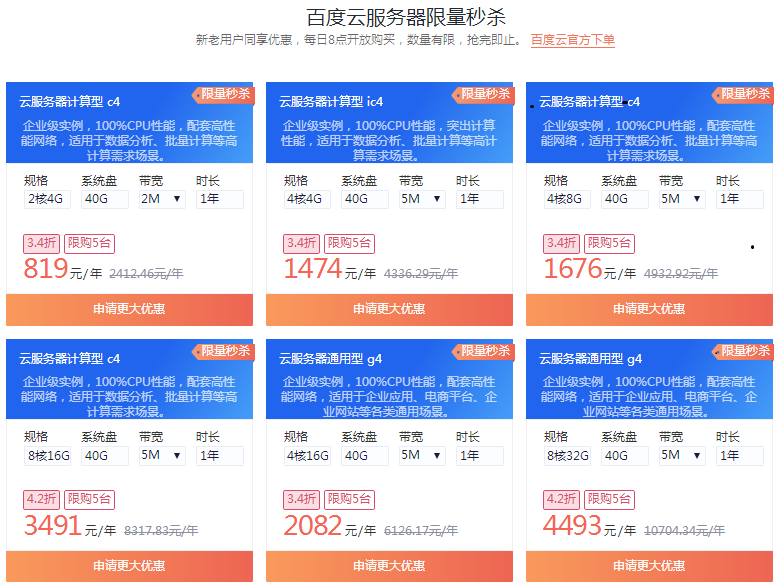Image resolution: width=781 pixels, height=588 pixels.
Task: Click the 限购5台 badge above 1676元
Action: click(x=609, y=243)
